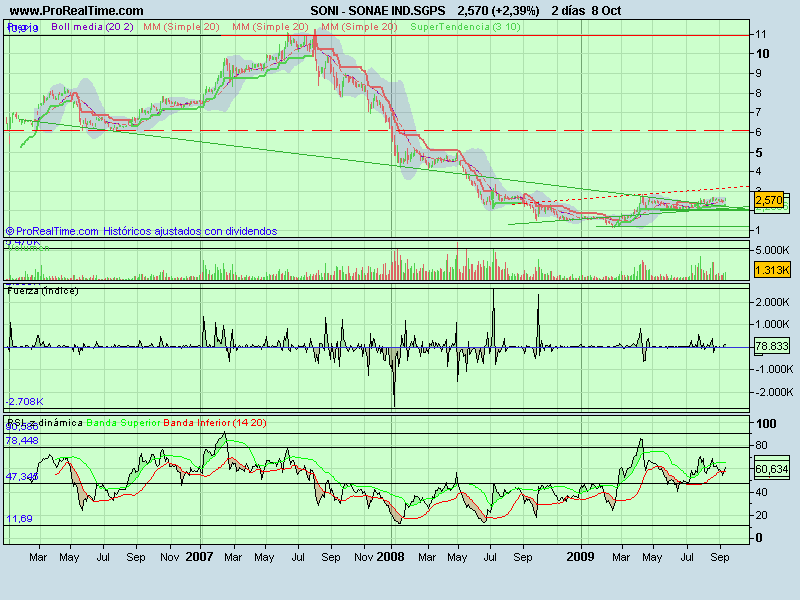Select the 100 value on the RSI axis

click(x=766, y=423)
